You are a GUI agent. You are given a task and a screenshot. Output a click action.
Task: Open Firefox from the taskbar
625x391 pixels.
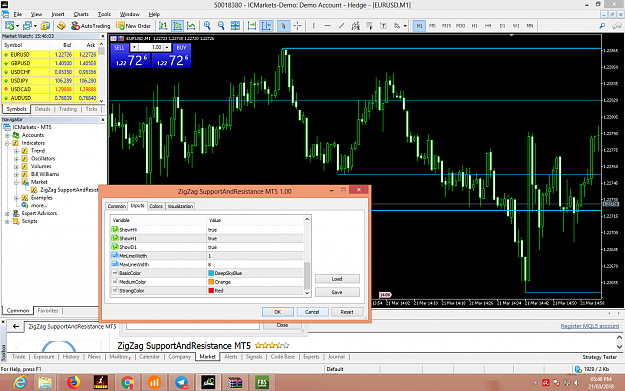coord(73,383)
